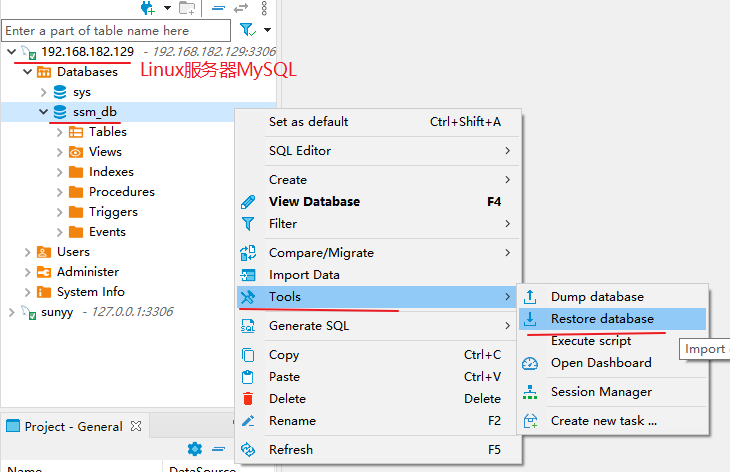The height and width of the screenshot is (472, 730).
Task: Click the navigator filter funnel icon
Action: (247, 30)
